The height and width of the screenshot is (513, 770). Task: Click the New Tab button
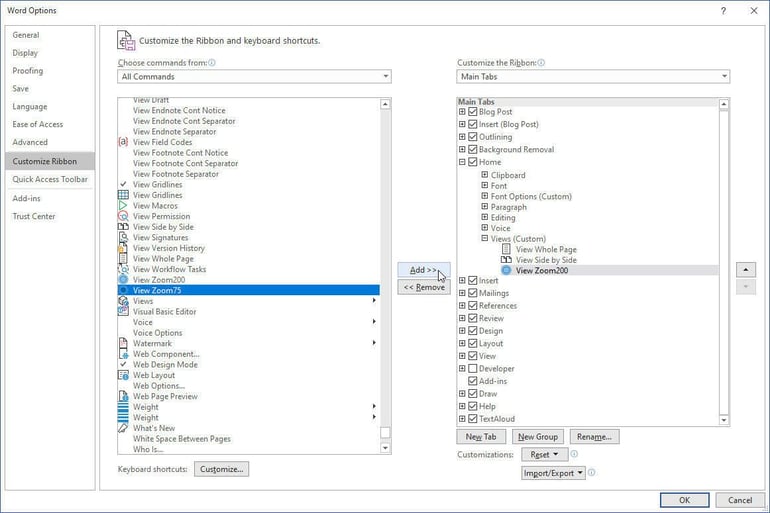pos(481,436)
